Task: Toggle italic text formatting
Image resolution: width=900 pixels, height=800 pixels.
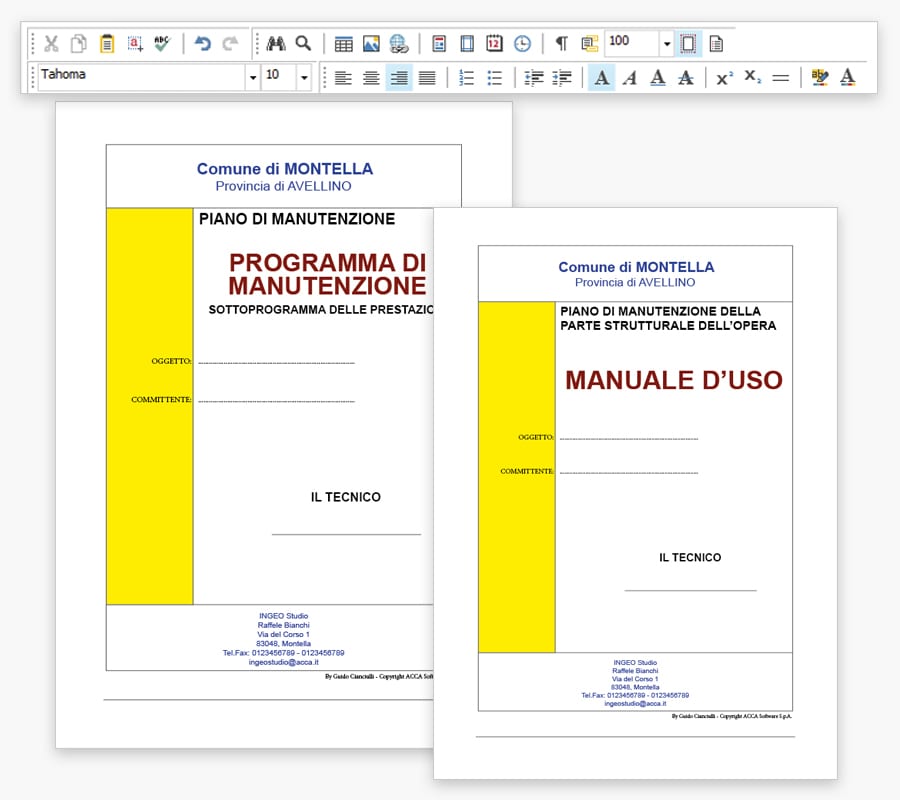Action: 629,78
